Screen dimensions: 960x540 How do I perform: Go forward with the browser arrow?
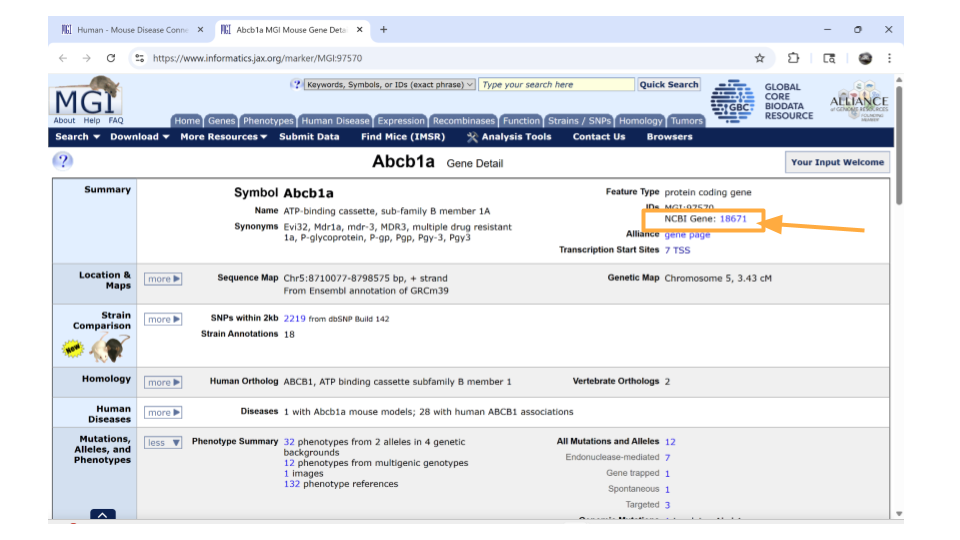coord(86,58)
